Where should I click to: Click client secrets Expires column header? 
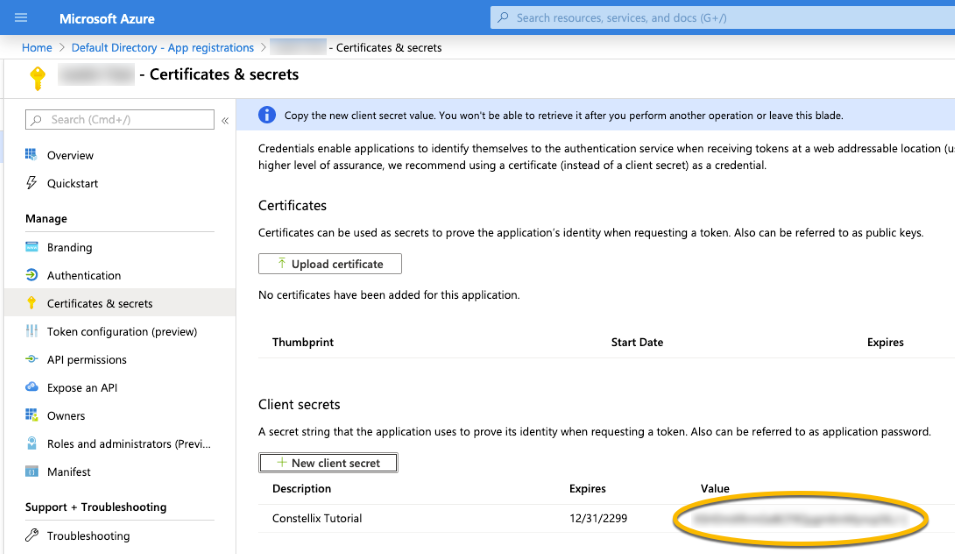pos(587,488)
